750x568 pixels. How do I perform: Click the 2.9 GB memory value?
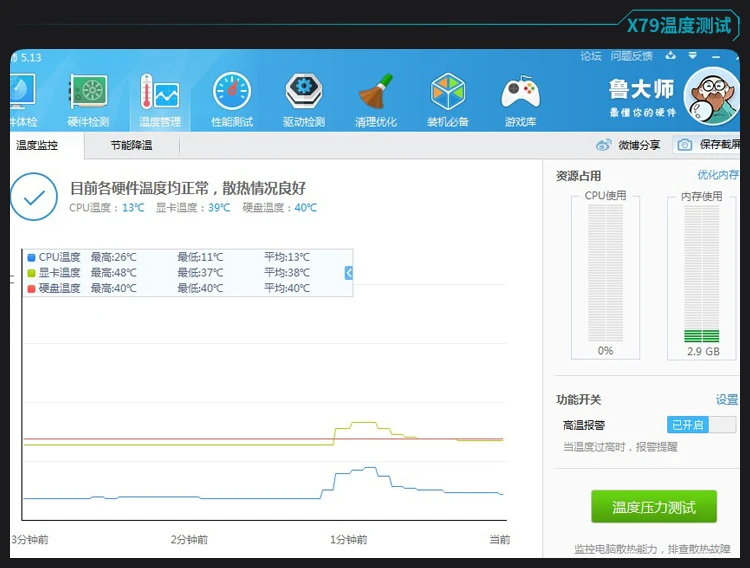[x=703, y=351]
